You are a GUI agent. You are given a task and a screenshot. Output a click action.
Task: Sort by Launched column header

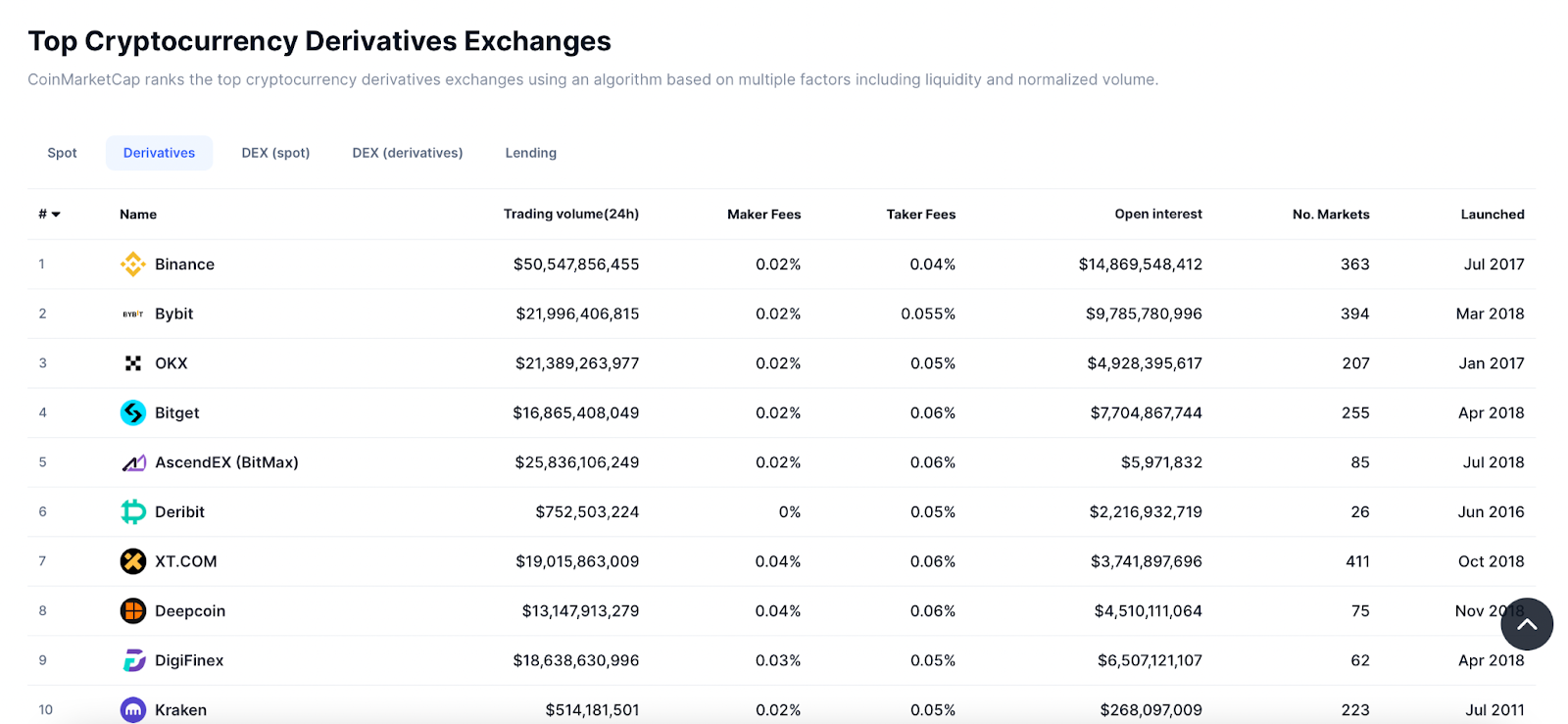click(x=1493, y=215)
